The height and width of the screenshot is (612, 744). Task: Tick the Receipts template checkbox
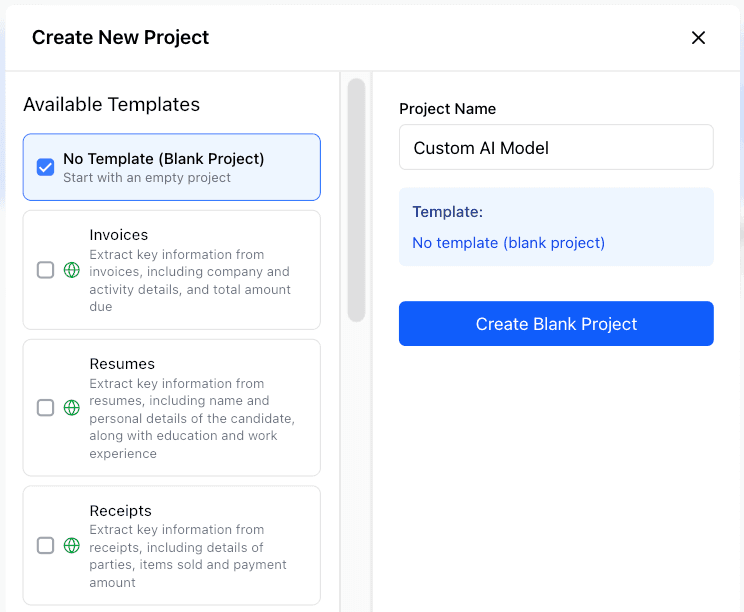tap(45, 546)
